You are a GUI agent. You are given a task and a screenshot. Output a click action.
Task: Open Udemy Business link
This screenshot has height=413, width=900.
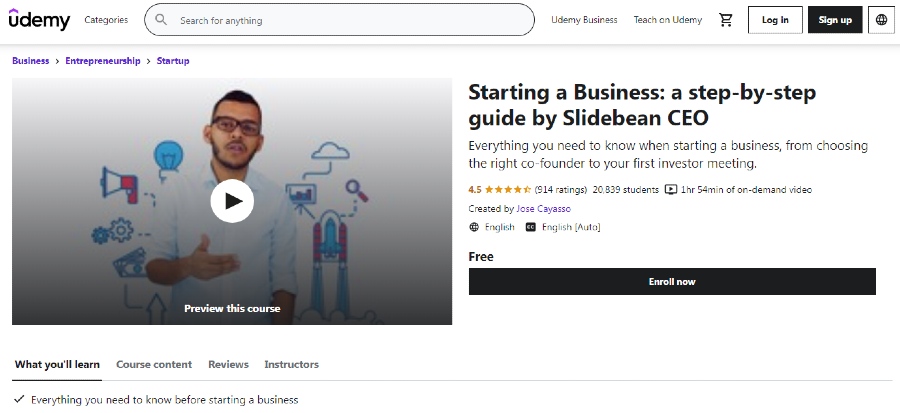pos(584,20)
